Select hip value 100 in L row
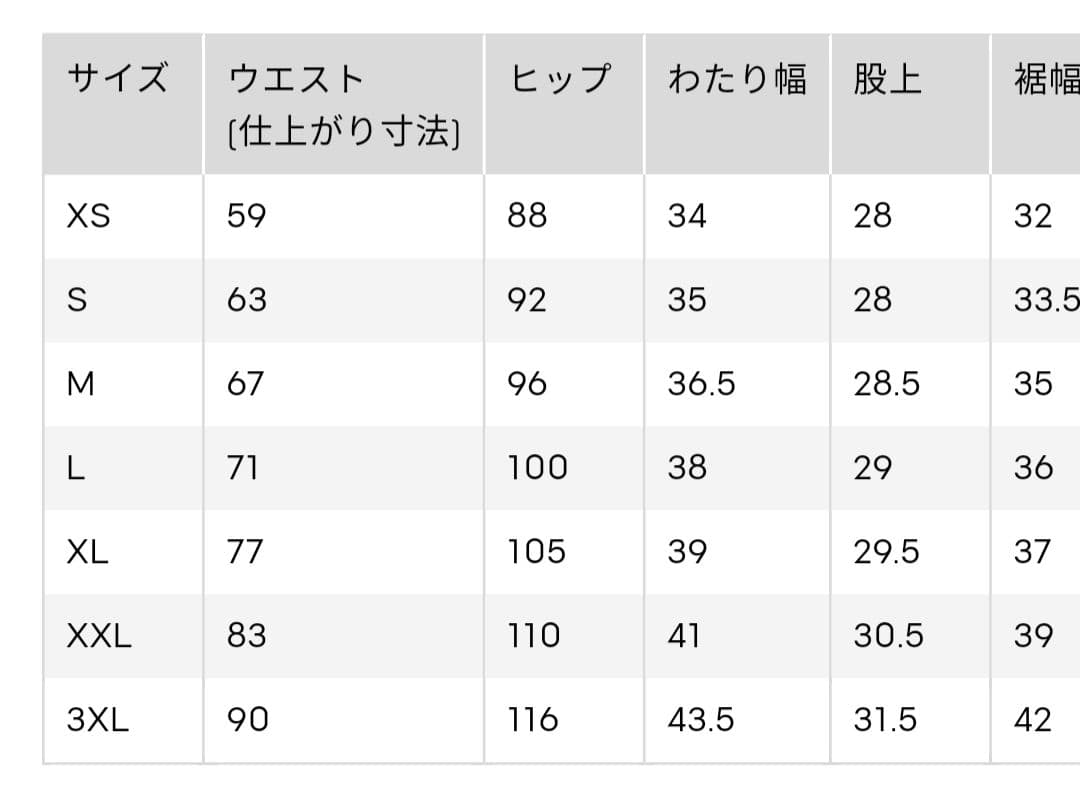Screen dimensions: 1080x797 (x=537, y=468)
